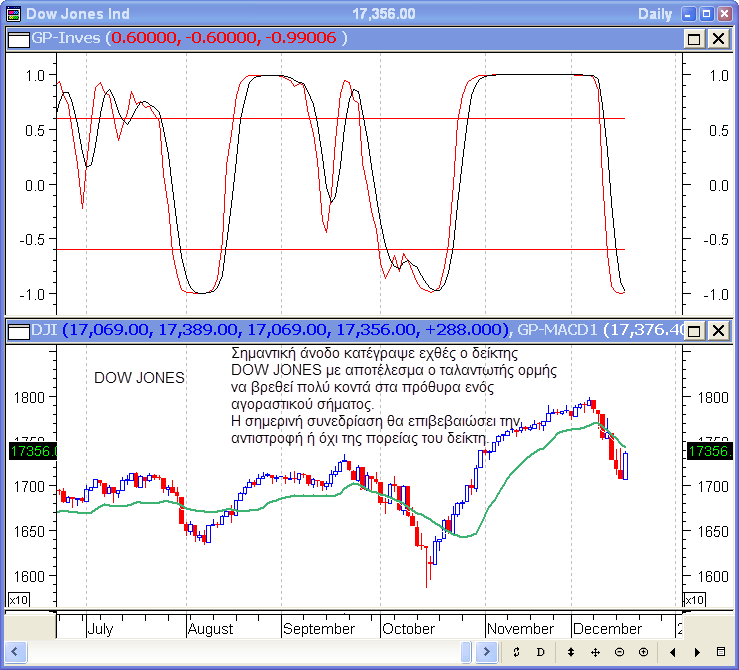Click the 'Daily' periodicity label in title bar
The width and height of the screenshot is (739, 670).
coord(657,13)
